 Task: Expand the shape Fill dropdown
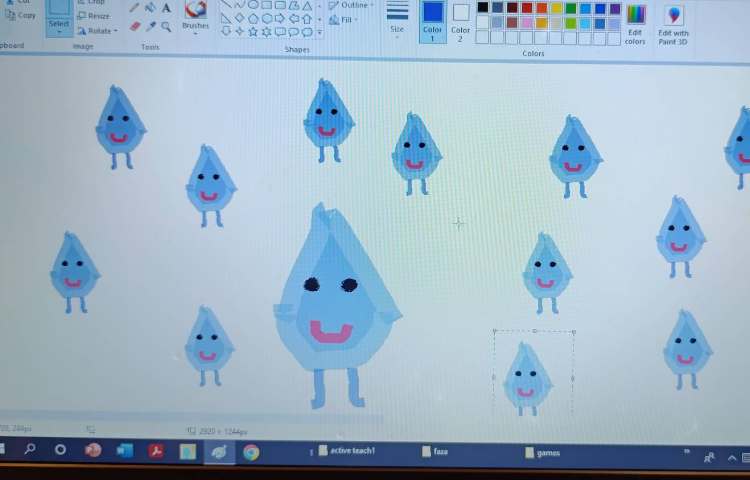coord(349,20)
